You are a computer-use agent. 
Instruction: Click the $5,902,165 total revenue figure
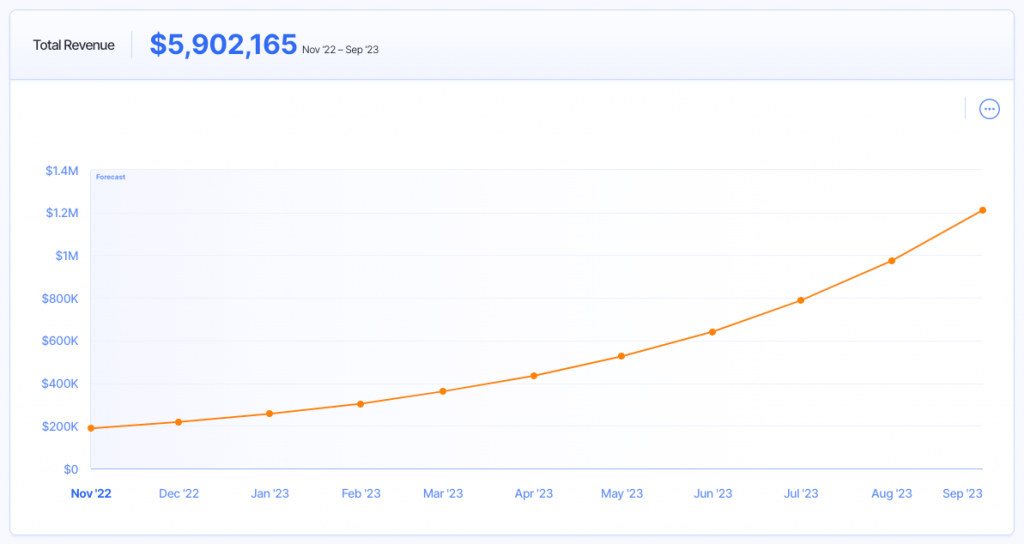(223, 45)
